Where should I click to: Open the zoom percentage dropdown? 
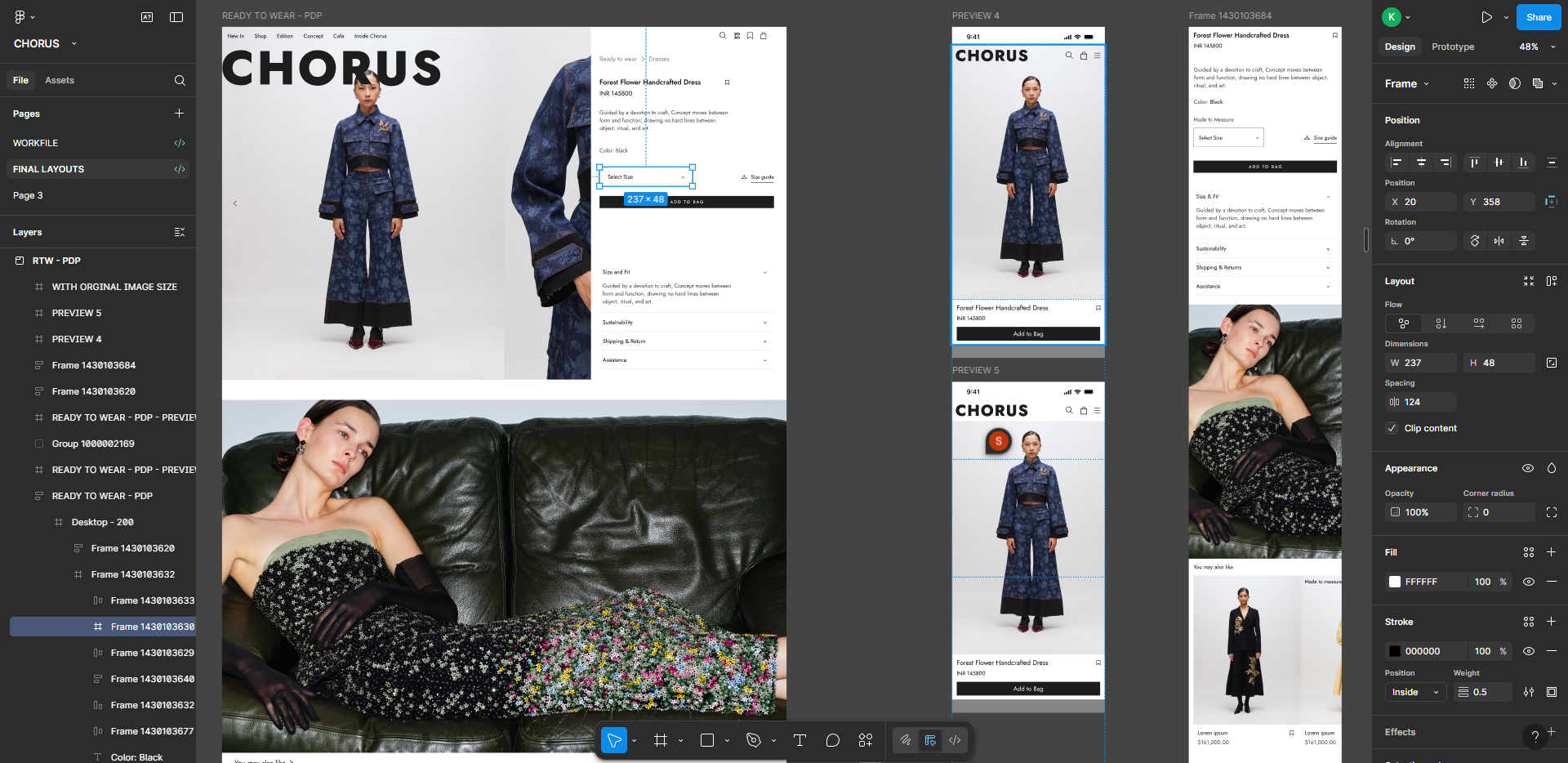(1537, 47)
